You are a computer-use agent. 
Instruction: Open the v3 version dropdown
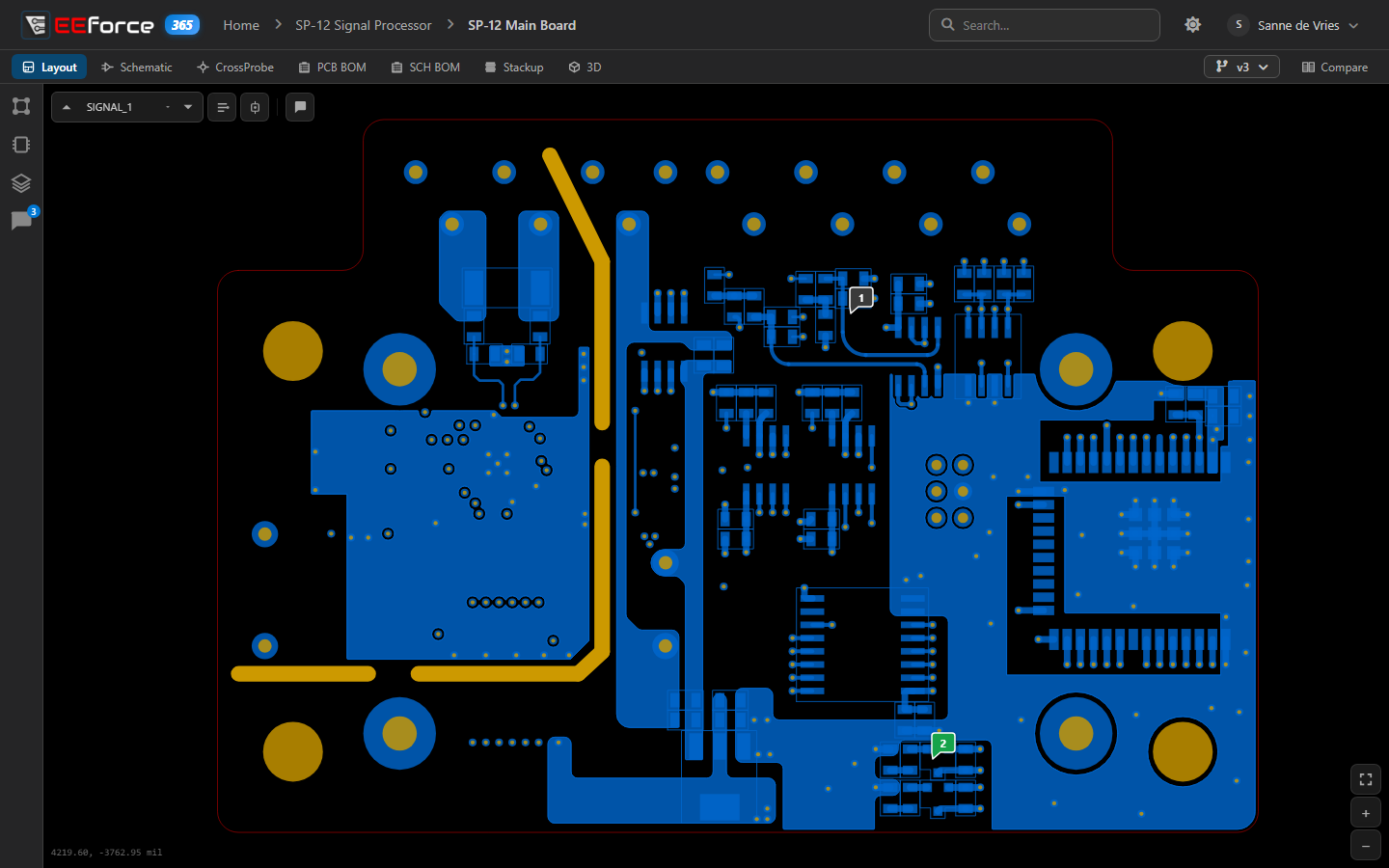1241,67
